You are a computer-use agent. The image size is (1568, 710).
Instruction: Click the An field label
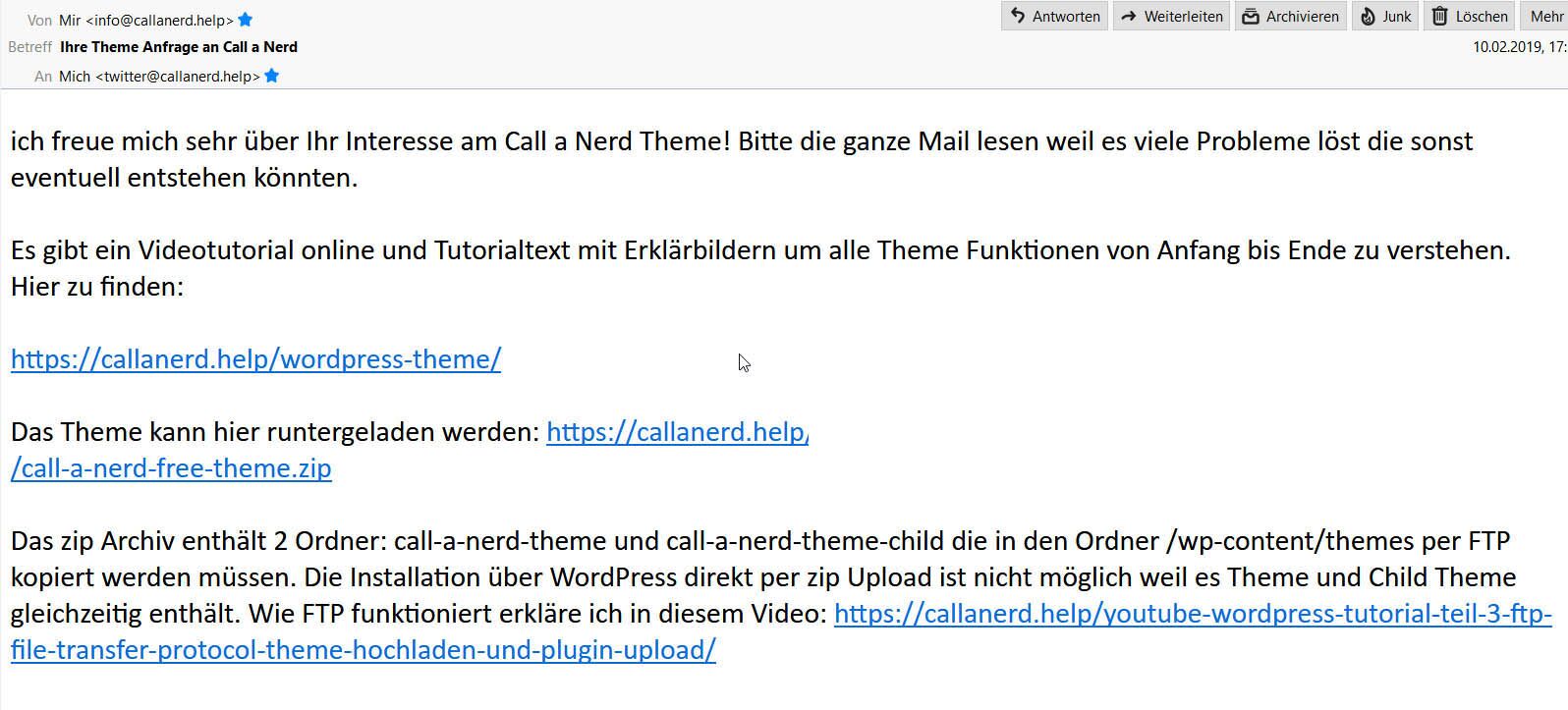tap(43, 76)
